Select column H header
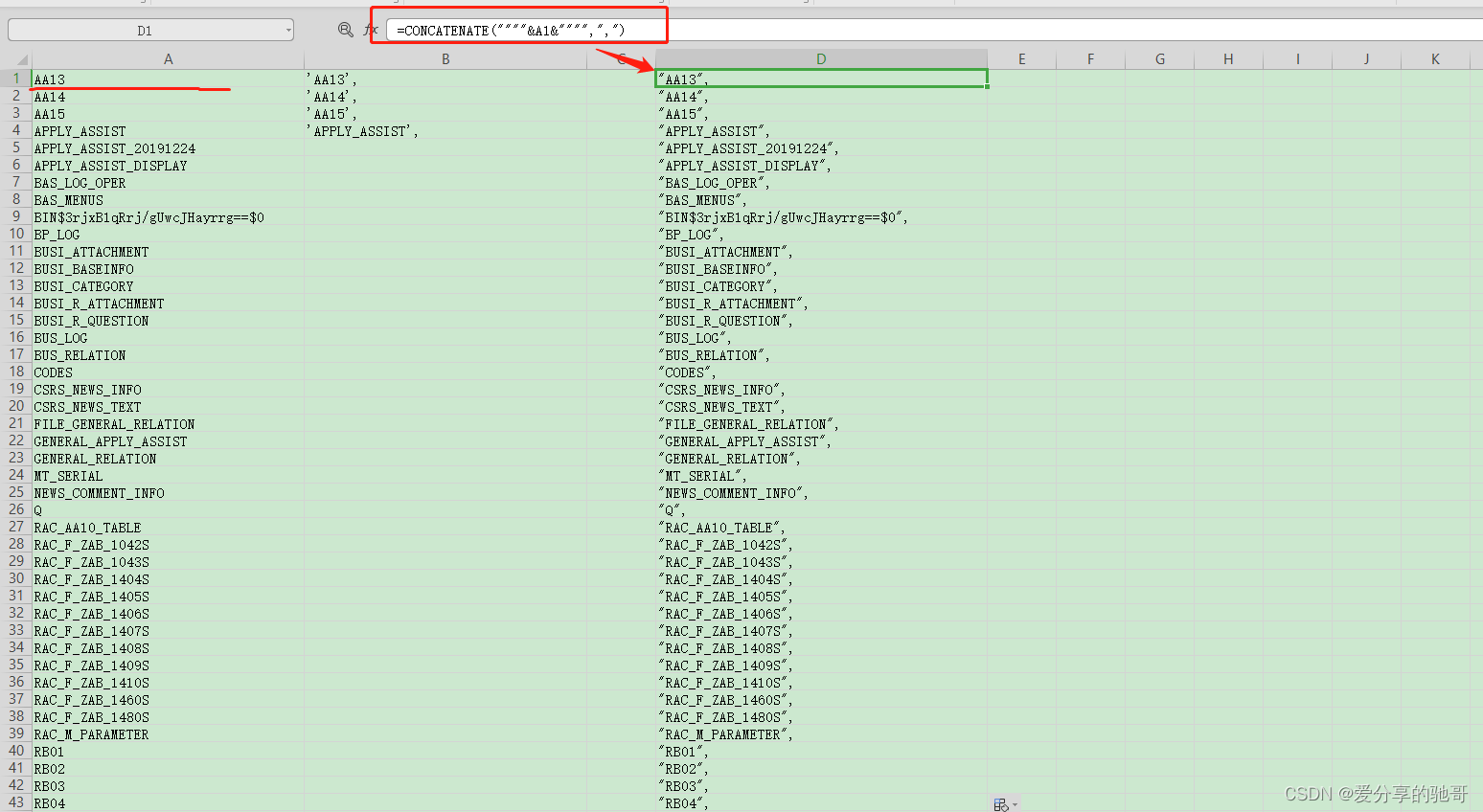 1229,59
